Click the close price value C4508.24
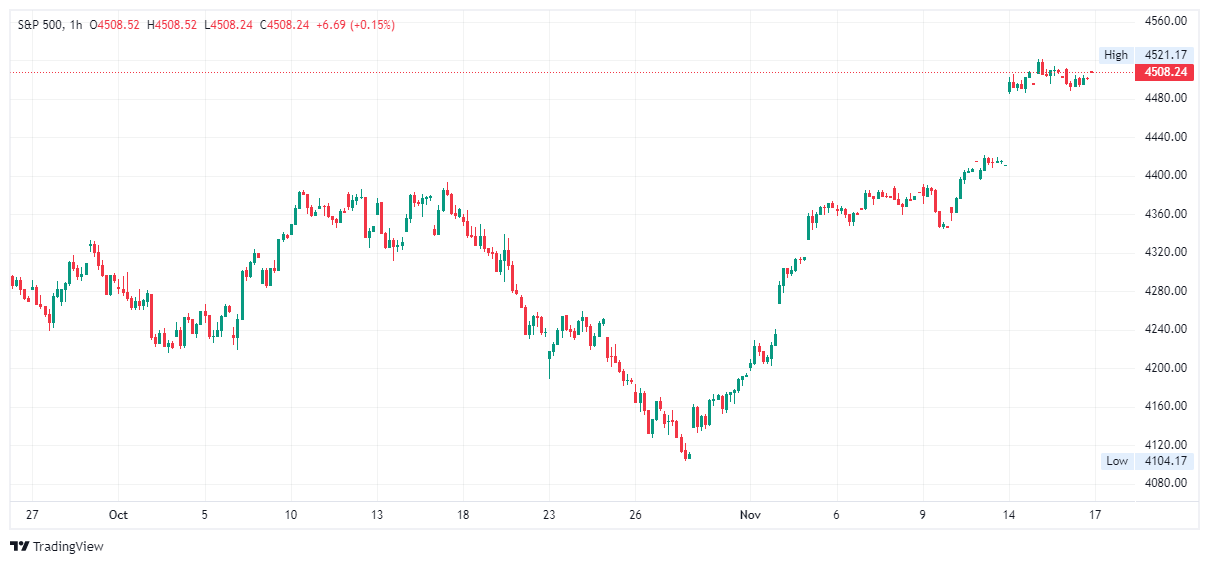 point(284,25)
